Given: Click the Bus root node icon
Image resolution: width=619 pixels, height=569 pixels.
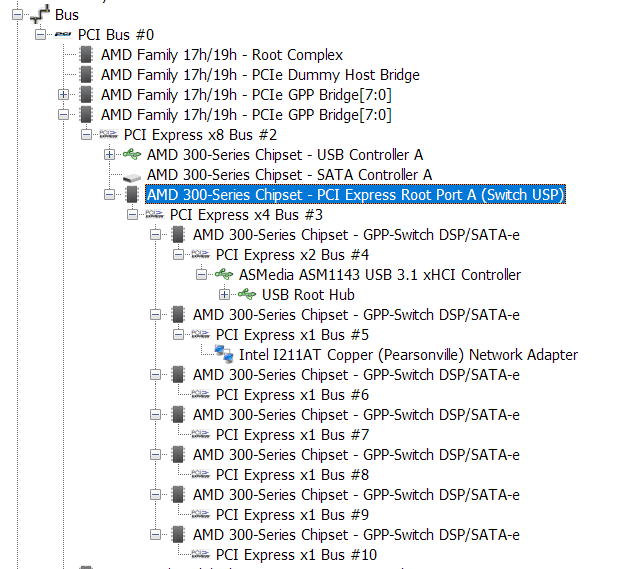Looking at the screenshot, I should (40, 14).
